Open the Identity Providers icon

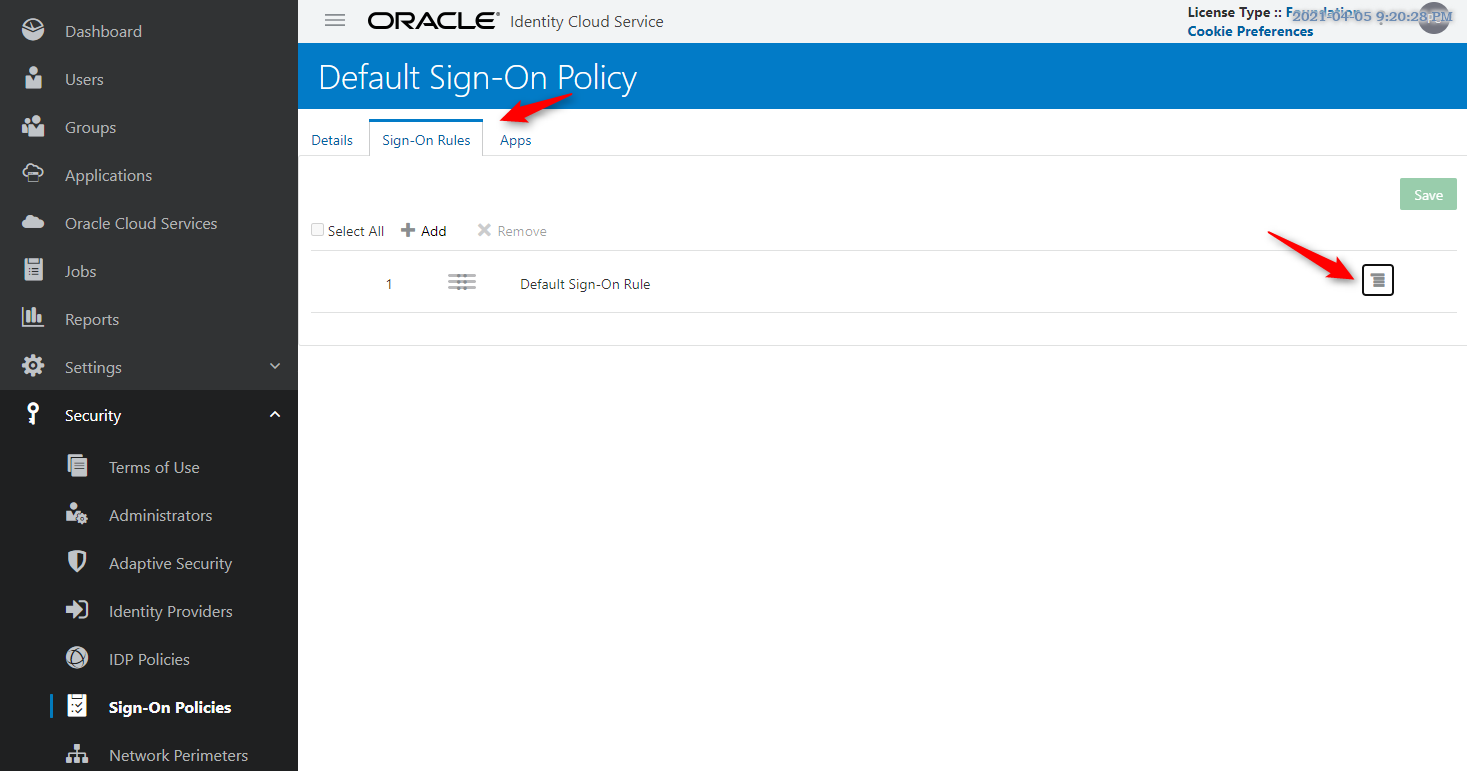coord(77,610)
